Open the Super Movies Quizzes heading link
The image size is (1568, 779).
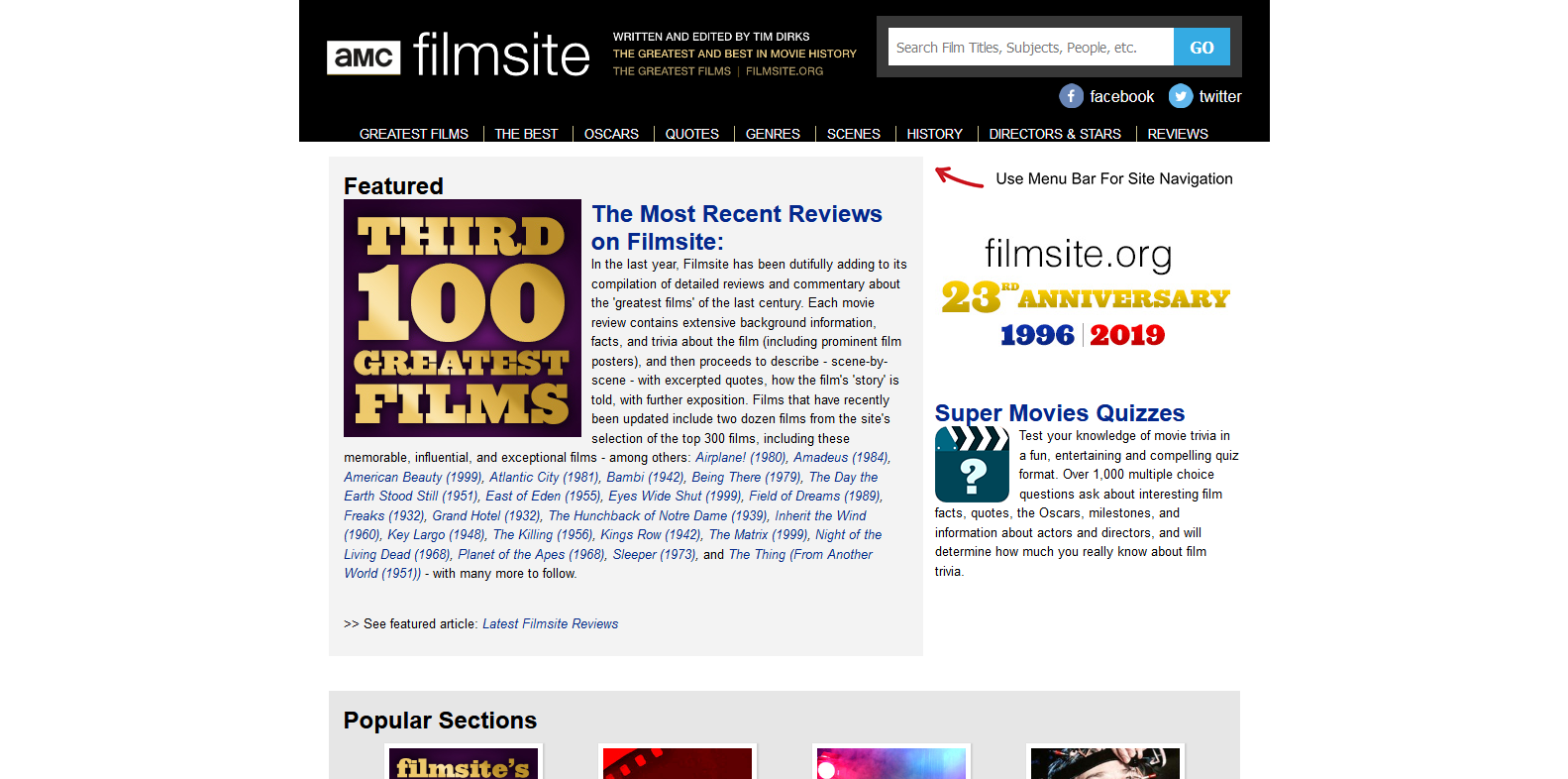coord(1059,413)
